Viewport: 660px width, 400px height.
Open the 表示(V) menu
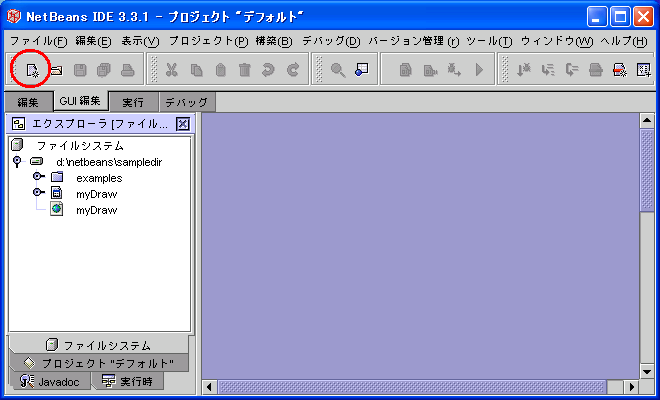coord(141,41)
